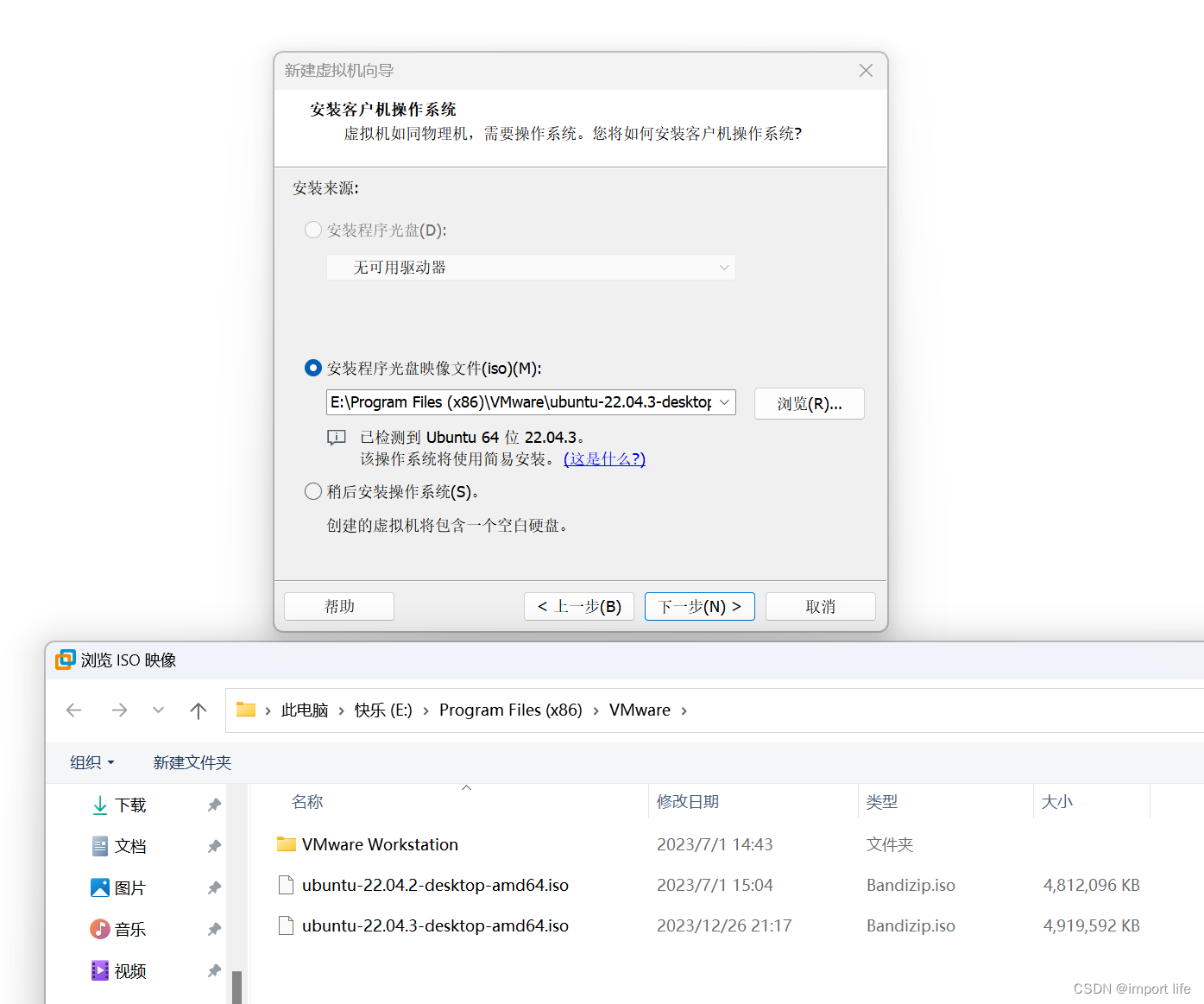The image size is (1204, 1004).
Task: Open 音乐 in the sidebar
Action: (x=130, y=929)
